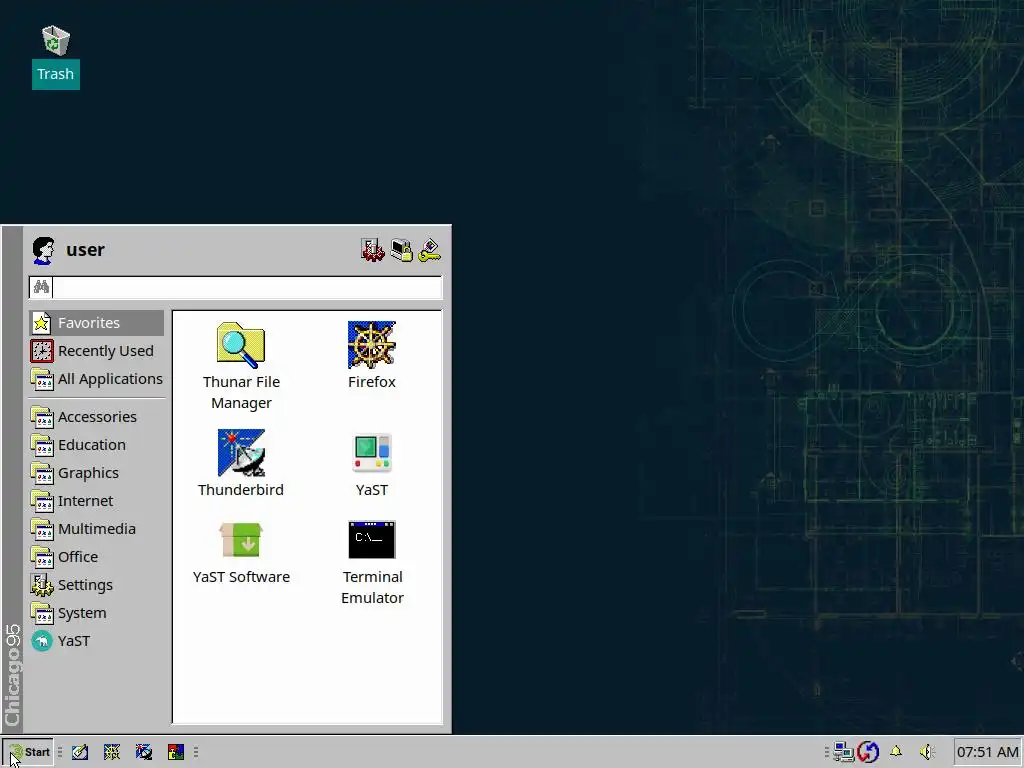Select the Favorites category
1024x768 pixels.
click(96, 323)
